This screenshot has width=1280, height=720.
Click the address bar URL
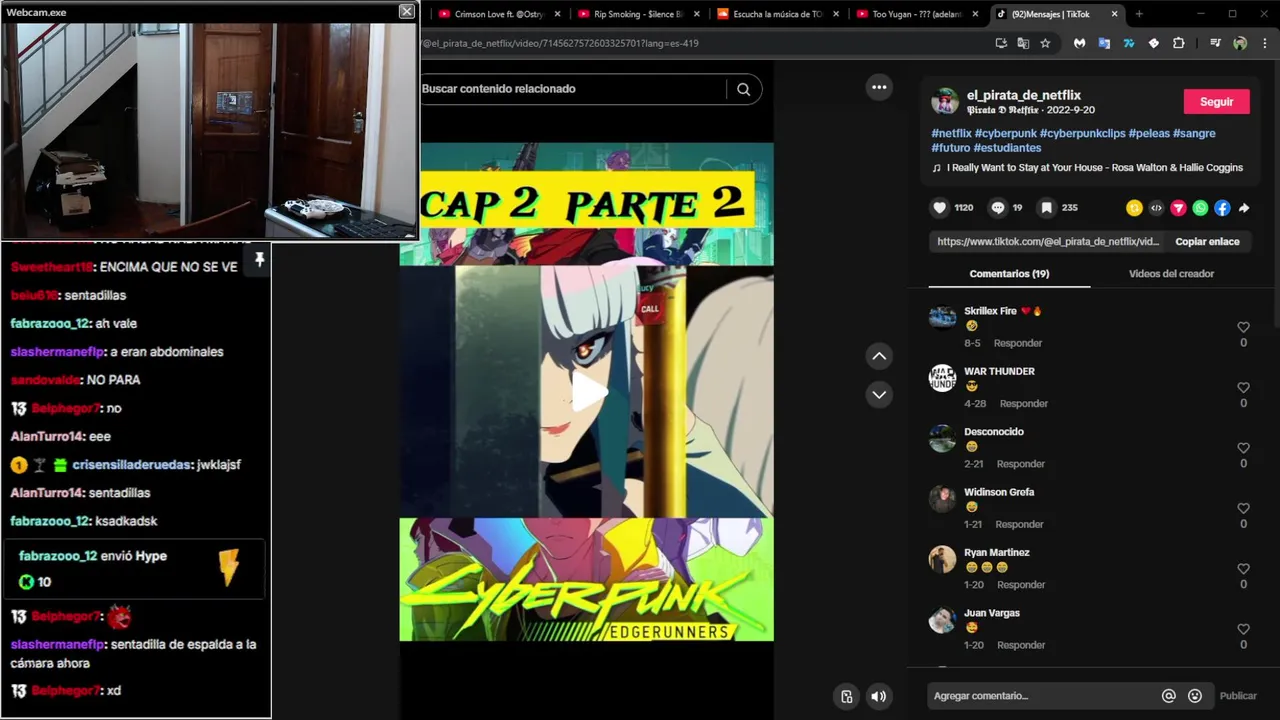click(x=560, y=43)
